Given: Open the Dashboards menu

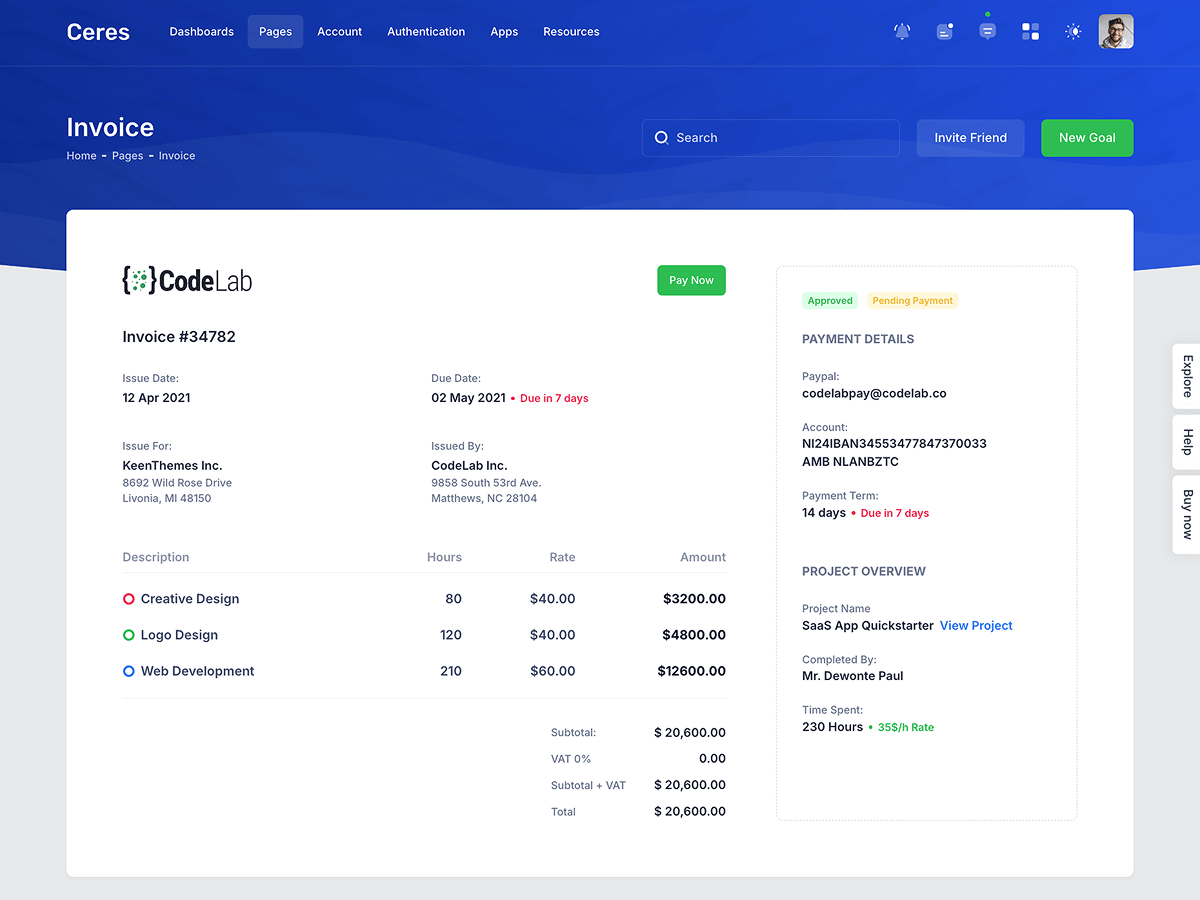Looking at the screenshot, I should (201, 32).
